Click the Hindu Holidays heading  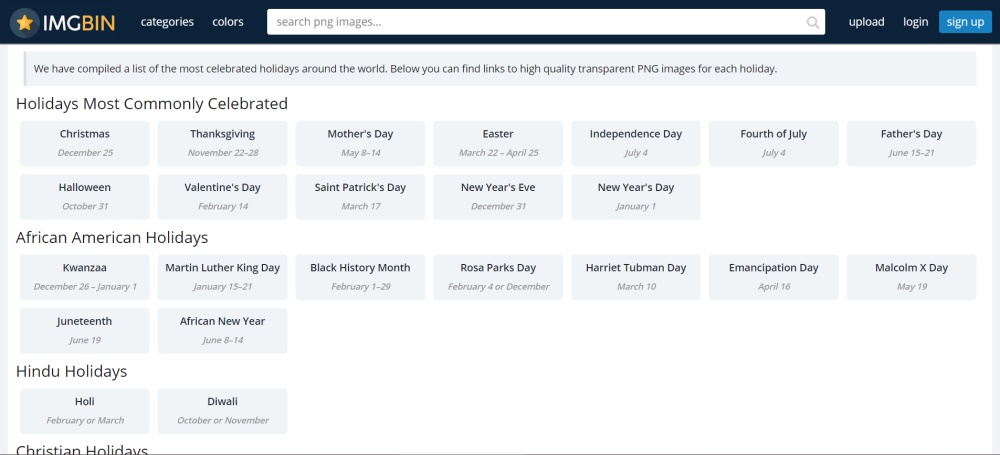coord(71,372)
